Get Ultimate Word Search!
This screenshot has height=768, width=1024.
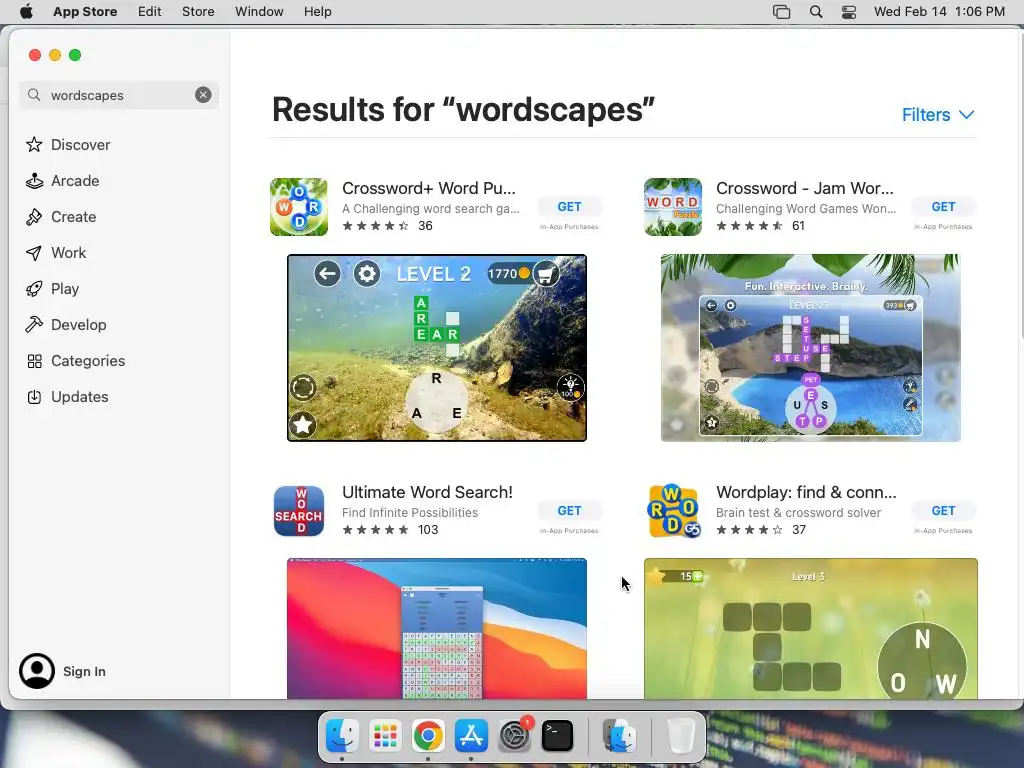[x=569, y=511]
